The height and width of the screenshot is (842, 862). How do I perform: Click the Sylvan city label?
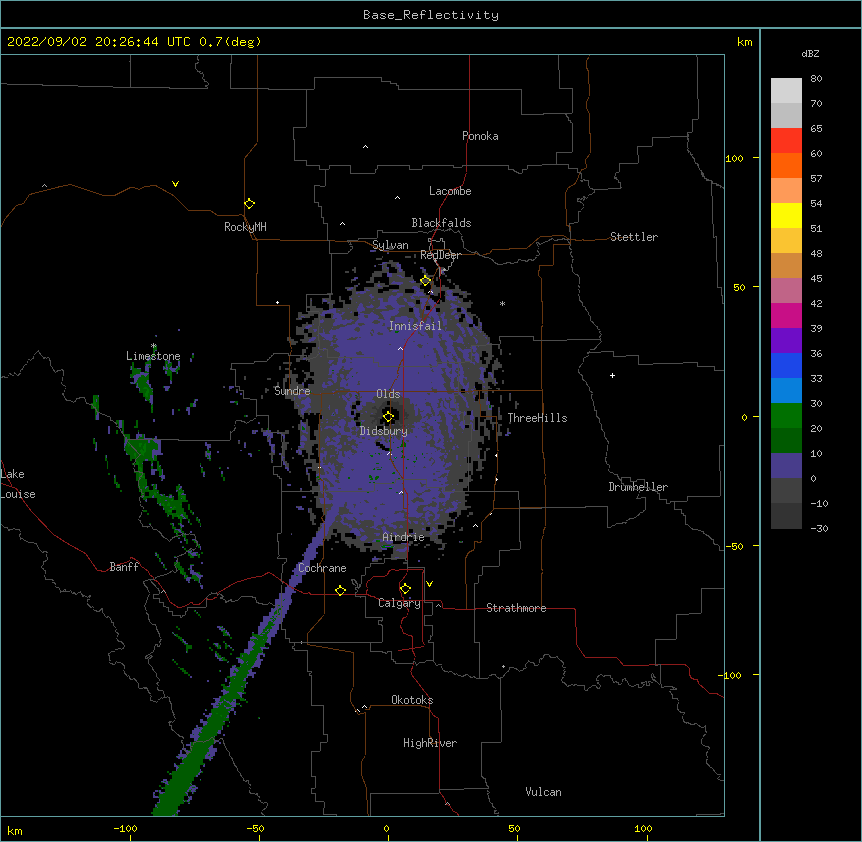(x=390, y=245)
